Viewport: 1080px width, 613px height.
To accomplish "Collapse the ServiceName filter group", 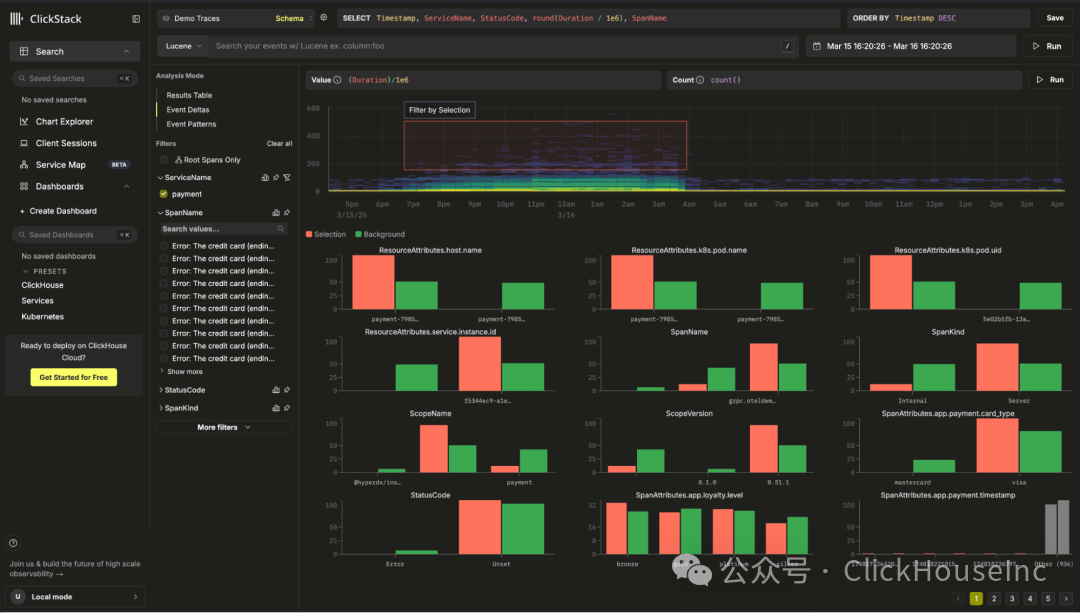I will 160,178.
